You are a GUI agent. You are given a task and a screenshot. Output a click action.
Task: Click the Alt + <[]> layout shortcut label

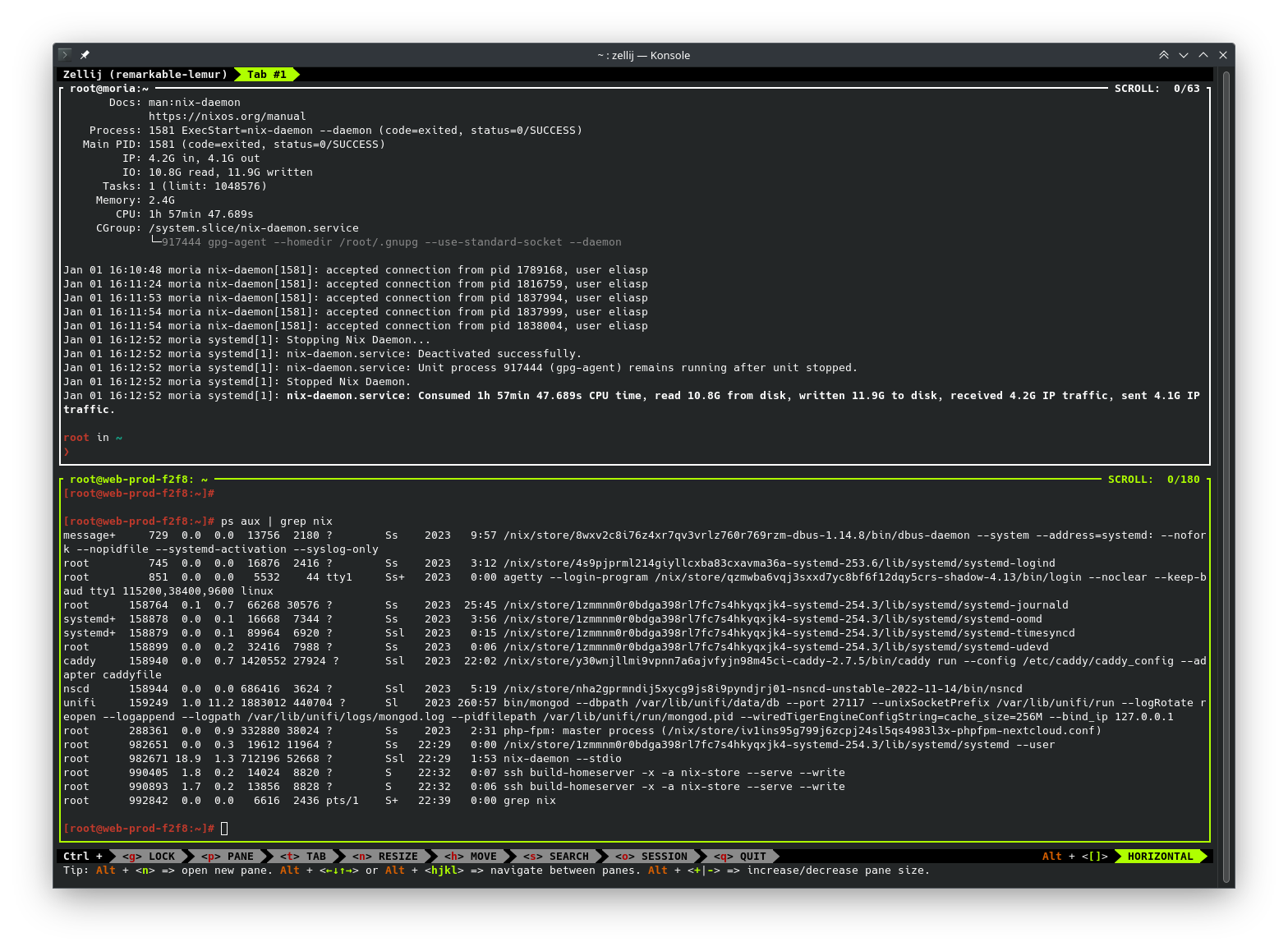pyautogui.click(x=1075, y=857)
